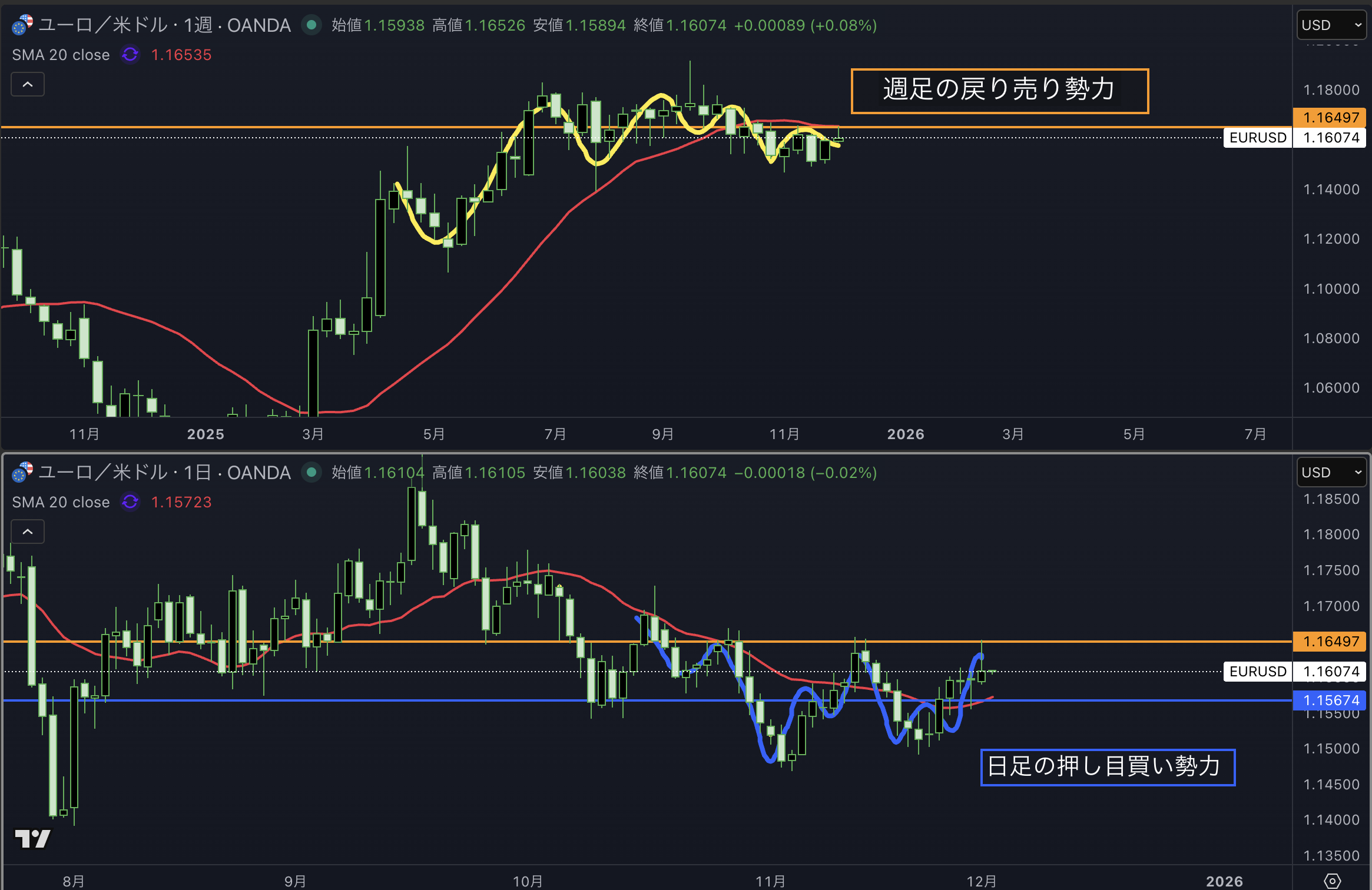Collapse the daily chart indicator legend
Viewport: 1372px width, 890px height.
tap(28, 532)
